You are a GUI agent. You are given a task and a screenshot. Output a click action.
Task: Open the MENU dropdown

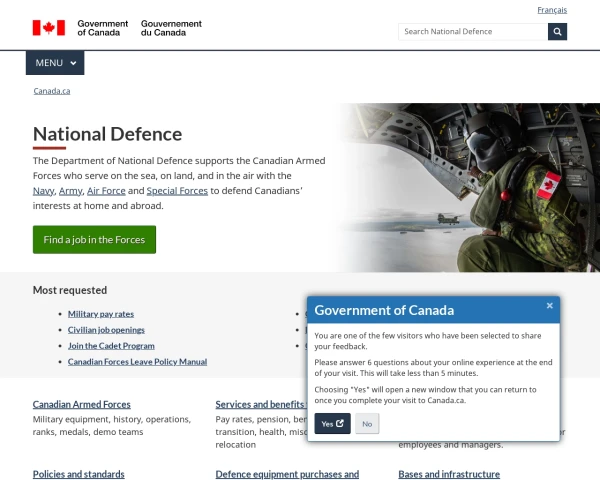click(x=55, y=63)
